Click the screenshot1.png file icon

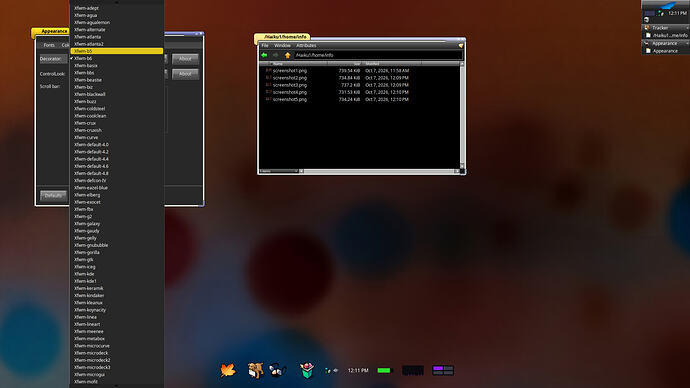(268, 70)
